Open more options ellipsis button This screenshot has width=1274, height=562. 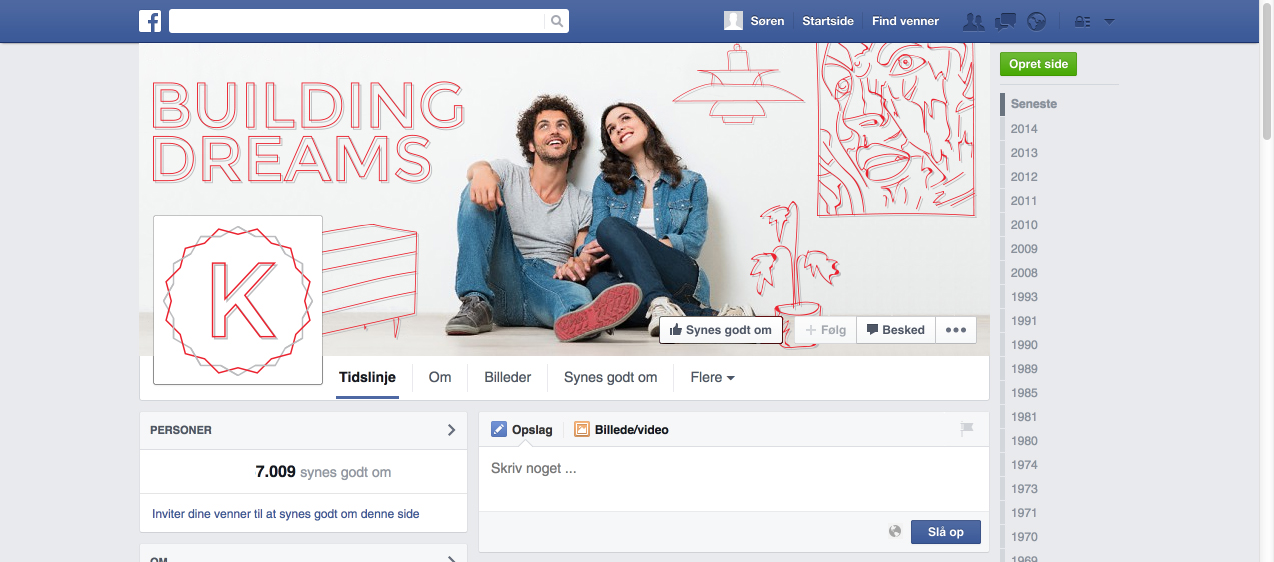point(956,330)
